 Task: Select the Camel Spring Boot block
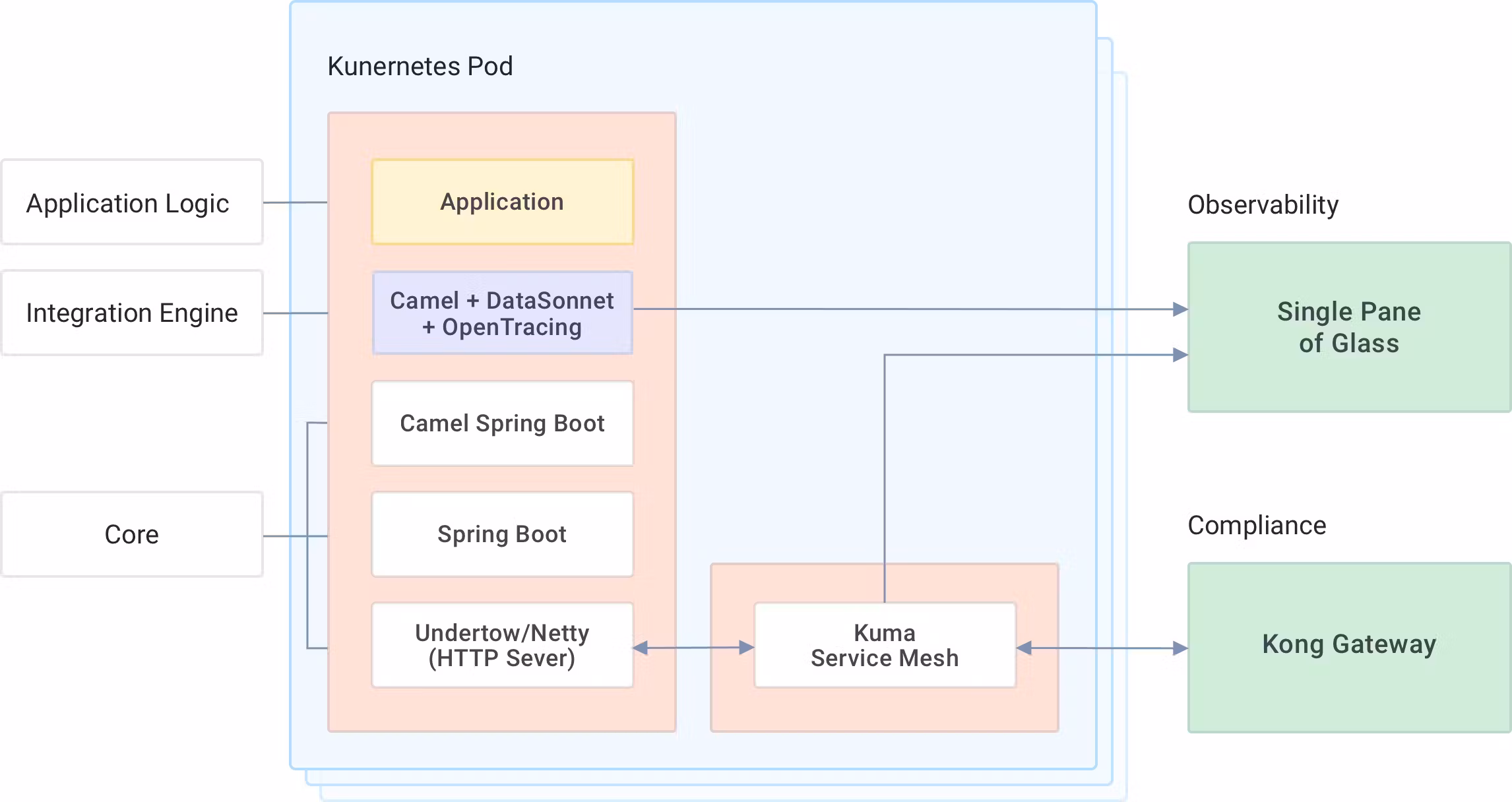click(502, 423)
